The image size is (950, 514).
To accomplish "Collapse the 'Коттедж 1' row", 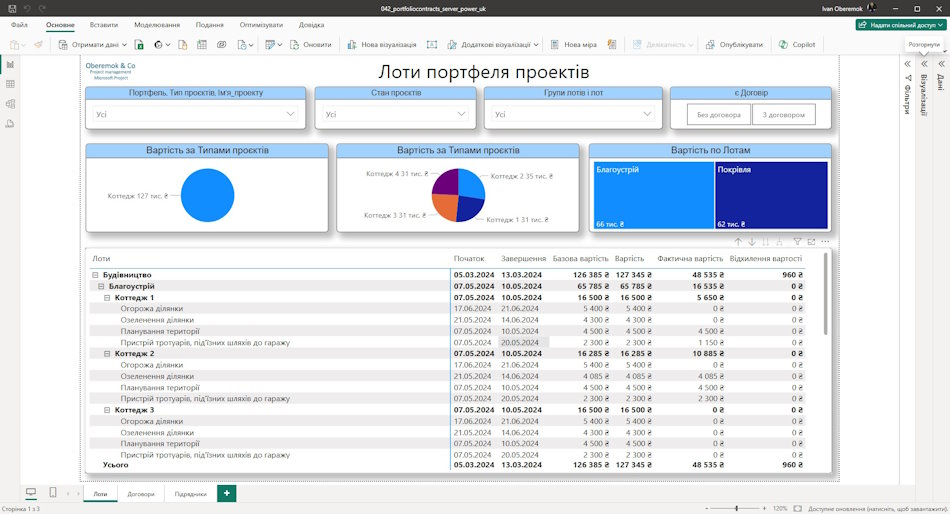I will pos(107,298).
